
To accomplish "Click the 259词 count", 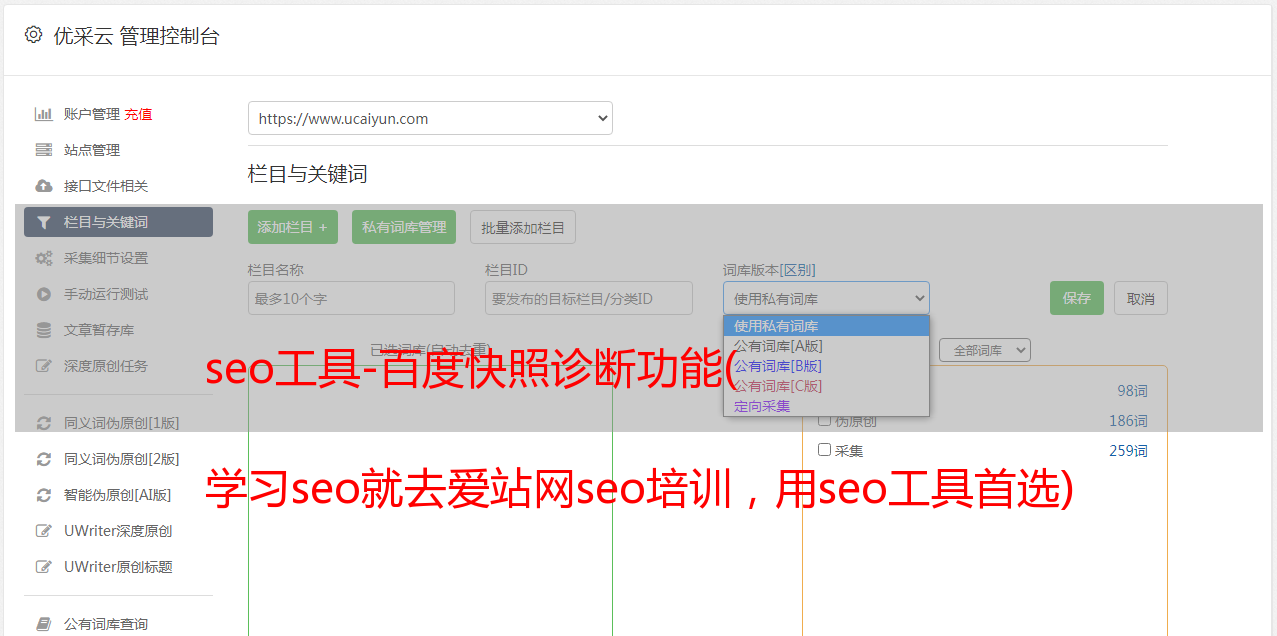I will click(1128, 451).
